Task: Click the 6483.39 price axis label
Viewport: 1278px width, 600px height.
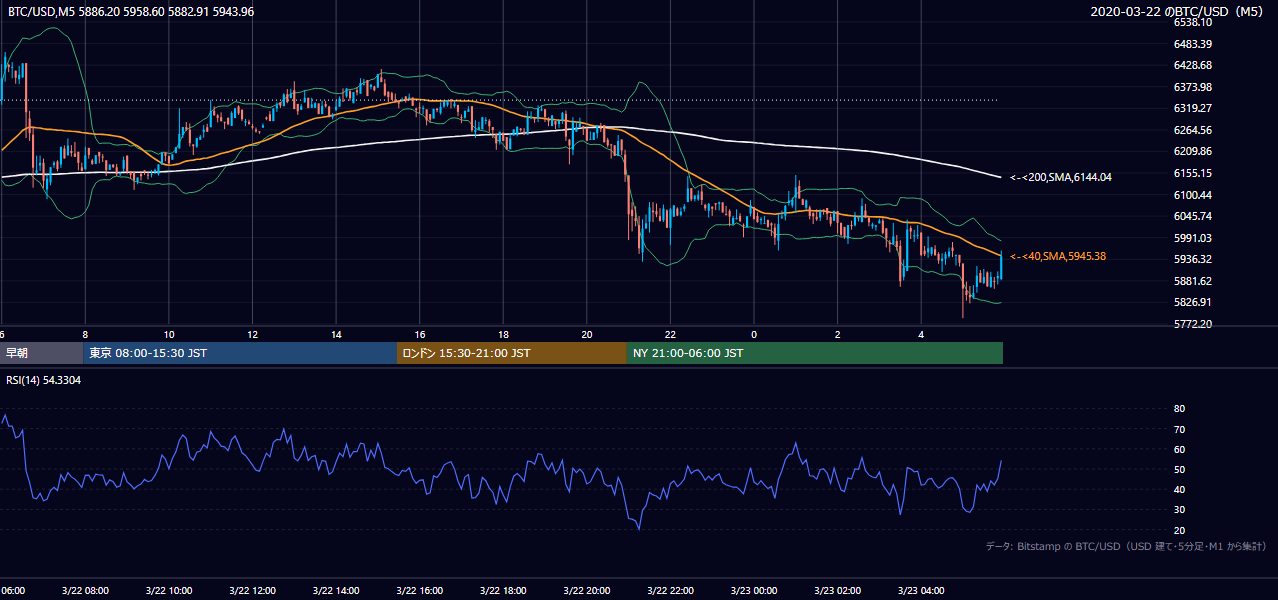Action: (x=1193, y=44)
